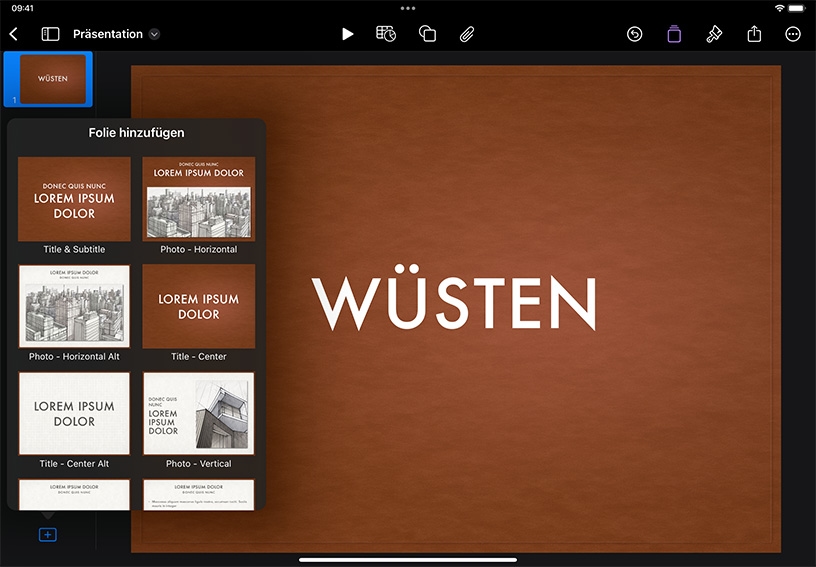The image size is (816, 567).
Task: Open the Präsentation title dropdown chevron
Action: (154, 34)
